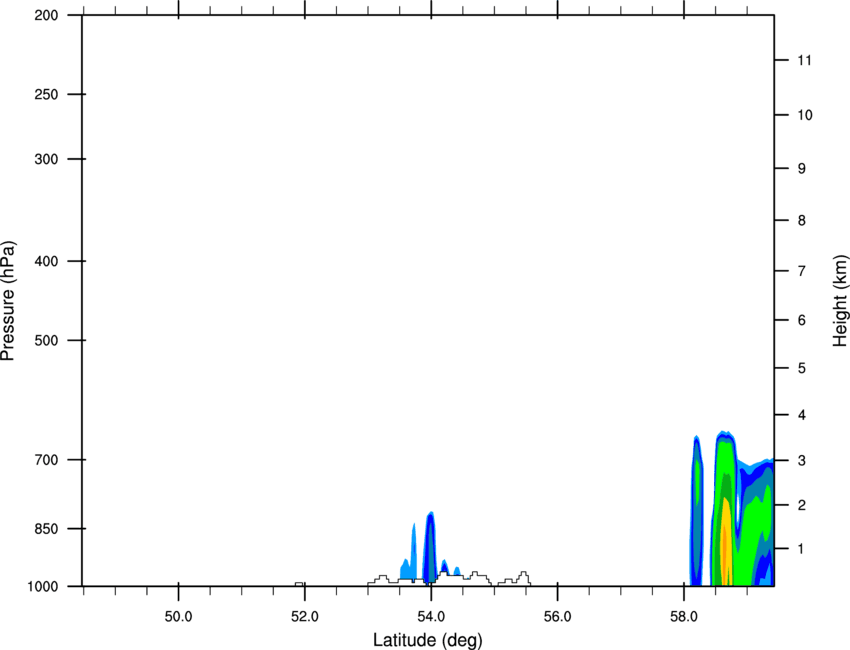
Task: Click the small terrain step near latitude 52
Action: coord(299,584)
